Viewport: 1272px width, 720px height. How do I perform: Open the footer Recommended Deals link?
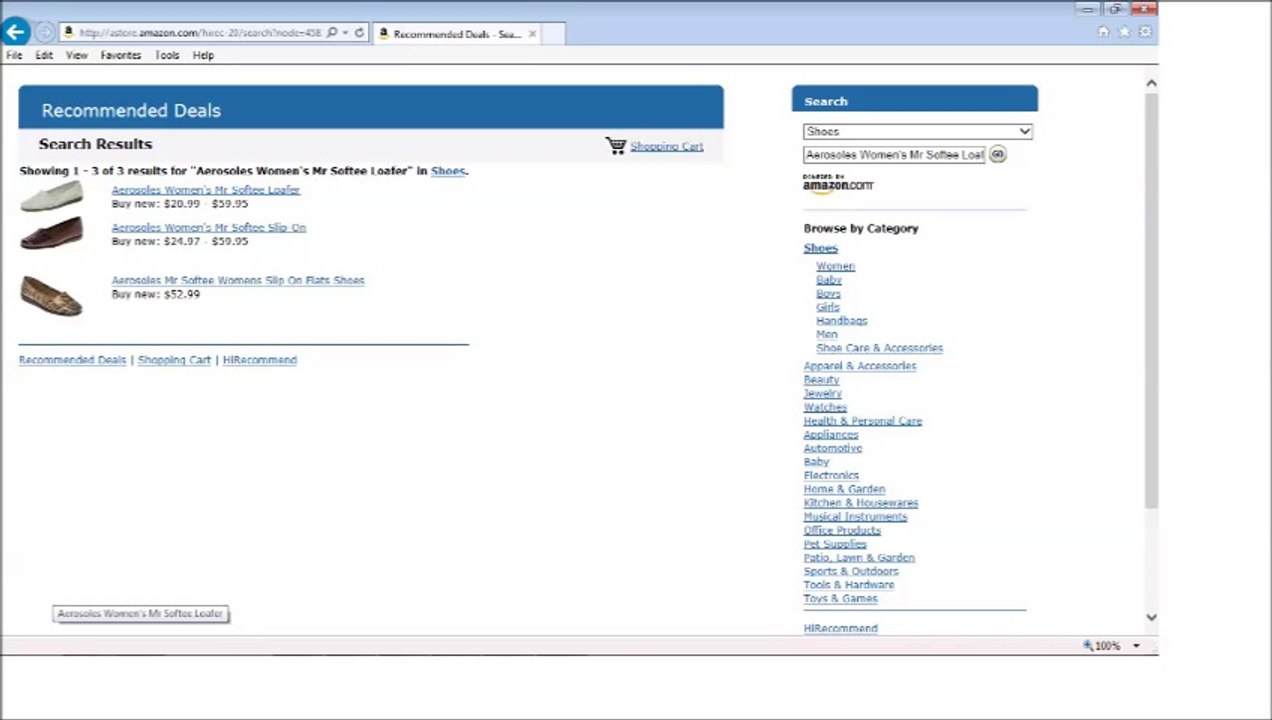click(x=72, y=360)
